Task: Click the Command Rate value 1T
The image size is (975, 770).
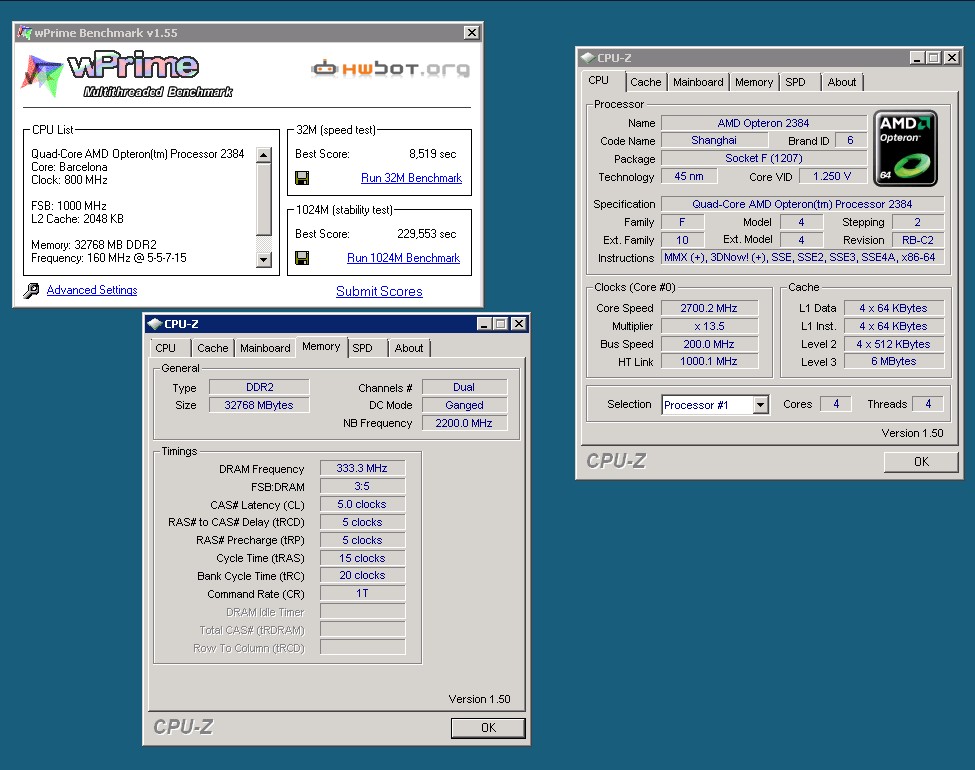Action: (x=362, y=593)
